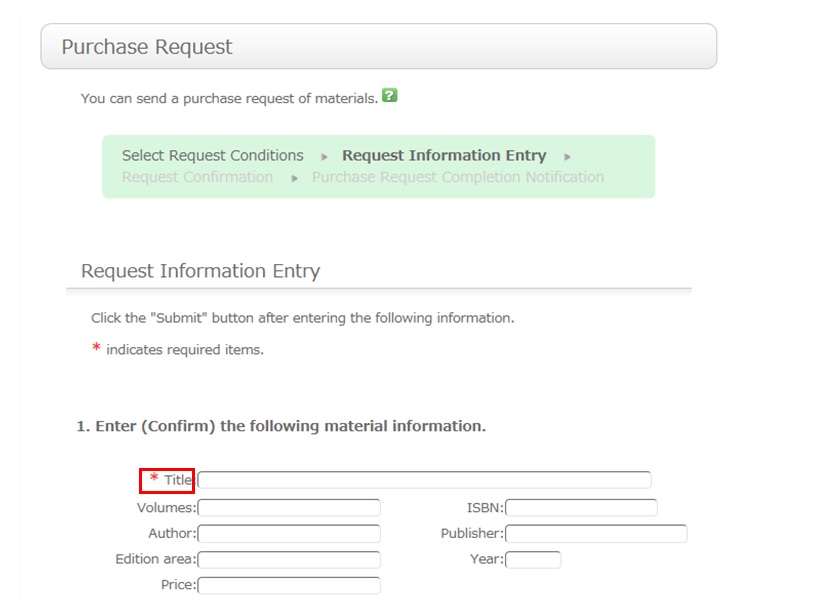
Task: Select the Price text field
Action: click(289, 586)
